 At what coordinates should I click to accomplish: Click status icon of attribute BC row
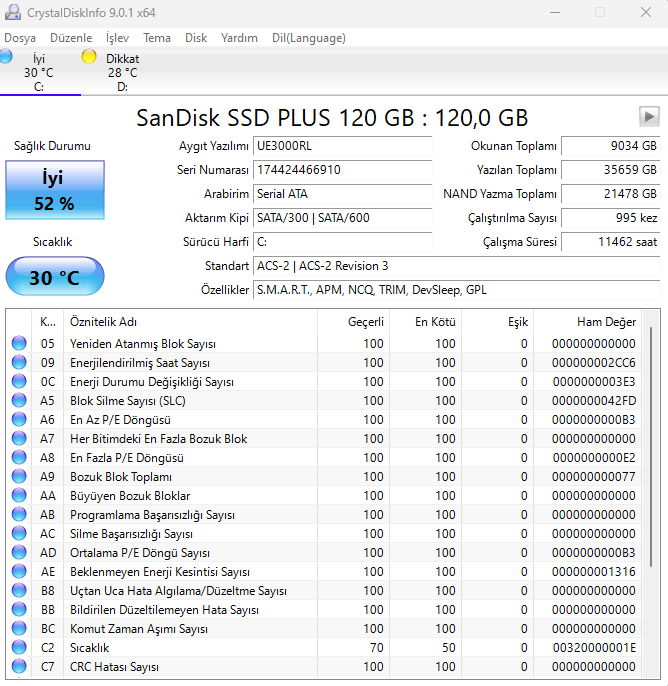[19, 629]
